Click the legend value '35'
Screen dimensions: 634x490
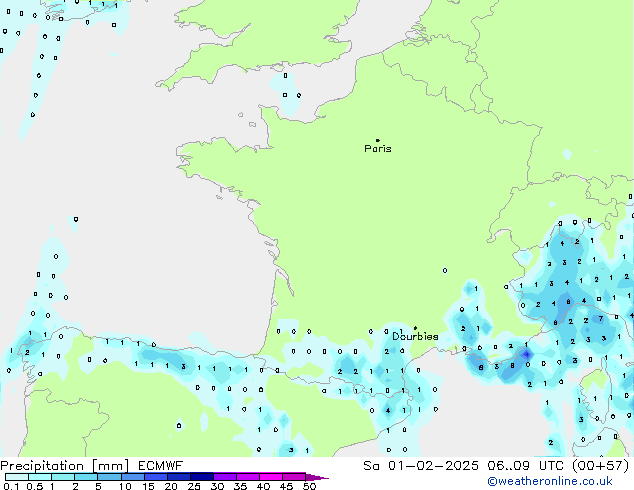240,486
